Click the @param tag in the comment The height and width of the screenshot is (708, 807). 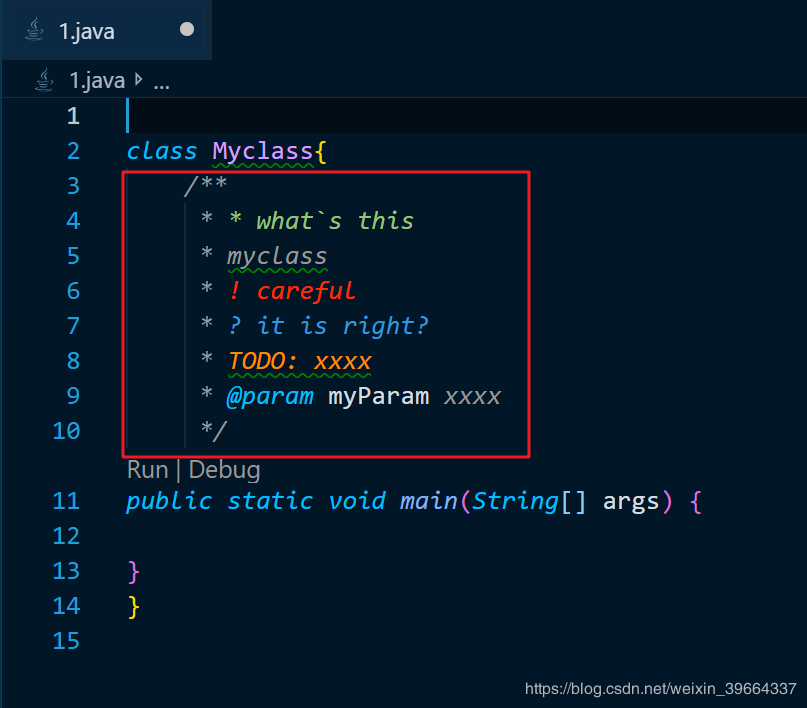[270, 396]
